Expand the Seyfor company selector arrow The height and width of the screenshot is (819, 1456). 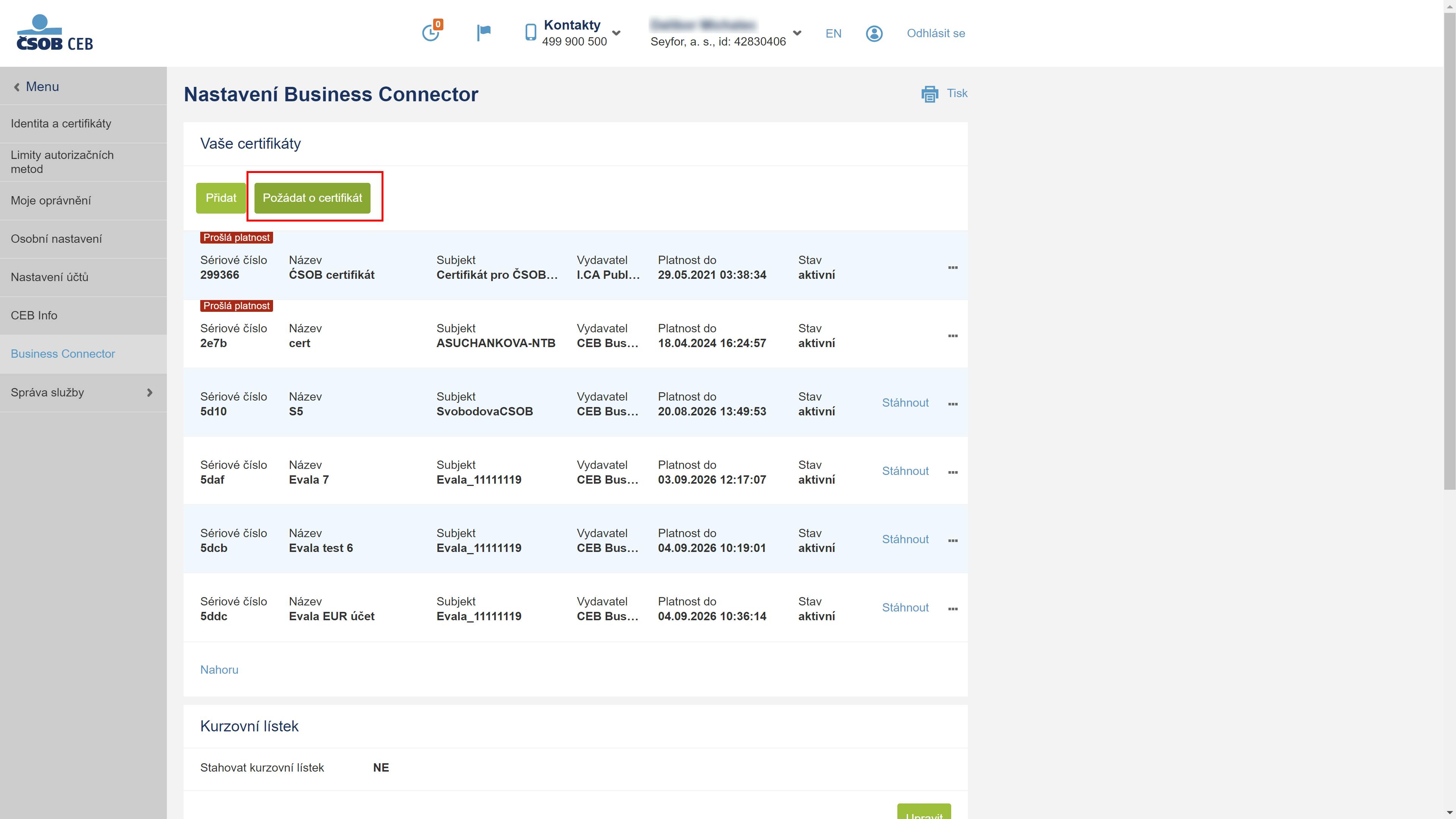[x=797, y=33]
